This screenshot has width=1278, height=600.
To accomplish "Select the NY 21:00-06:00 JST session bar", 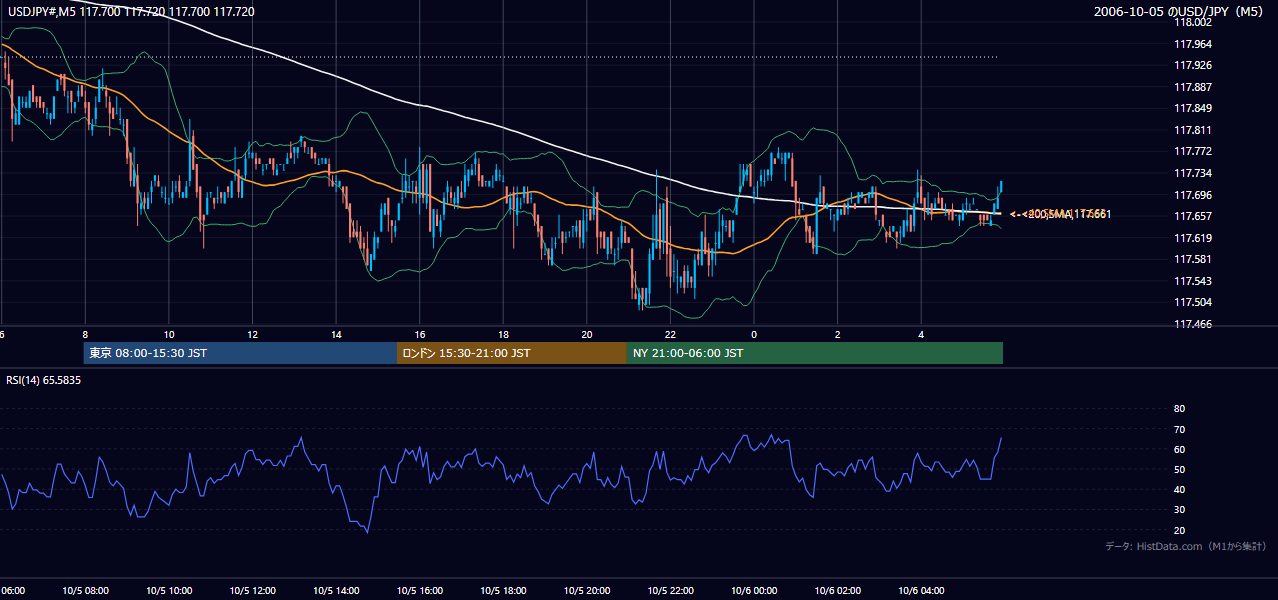I will (815, 353).
